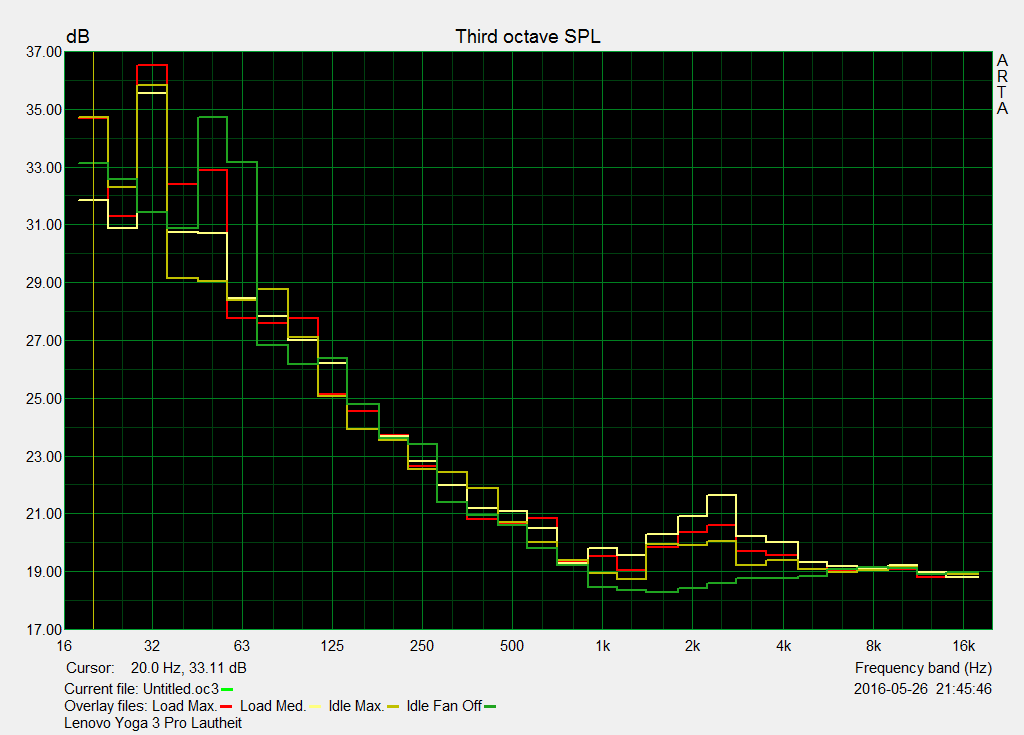Click the red Load Max. color marker
The image size is (1024, 735).
coord(227,706)
